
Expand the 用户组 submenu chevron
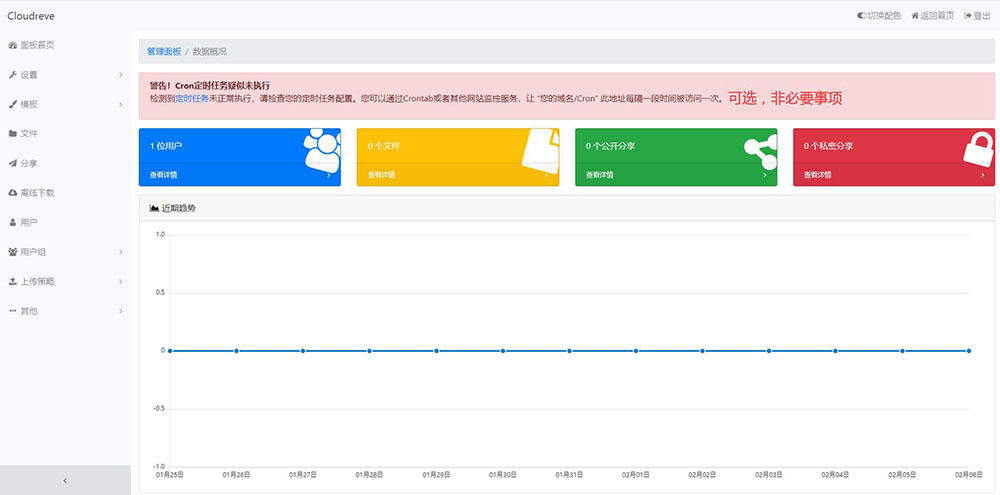click(x=121, y=252)
